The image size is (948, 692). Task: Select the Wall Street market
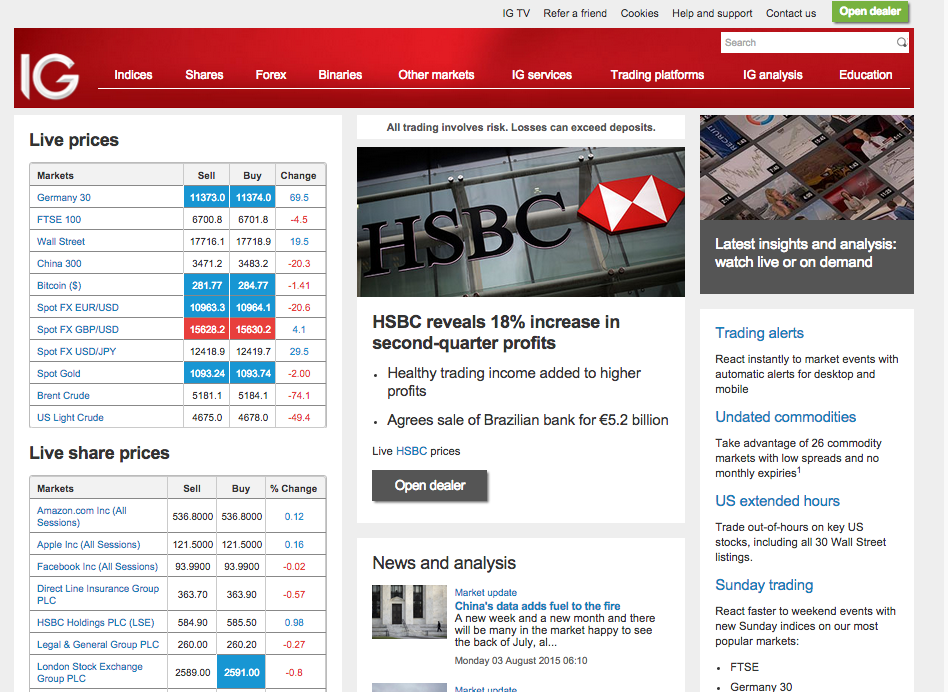point(60,242)
